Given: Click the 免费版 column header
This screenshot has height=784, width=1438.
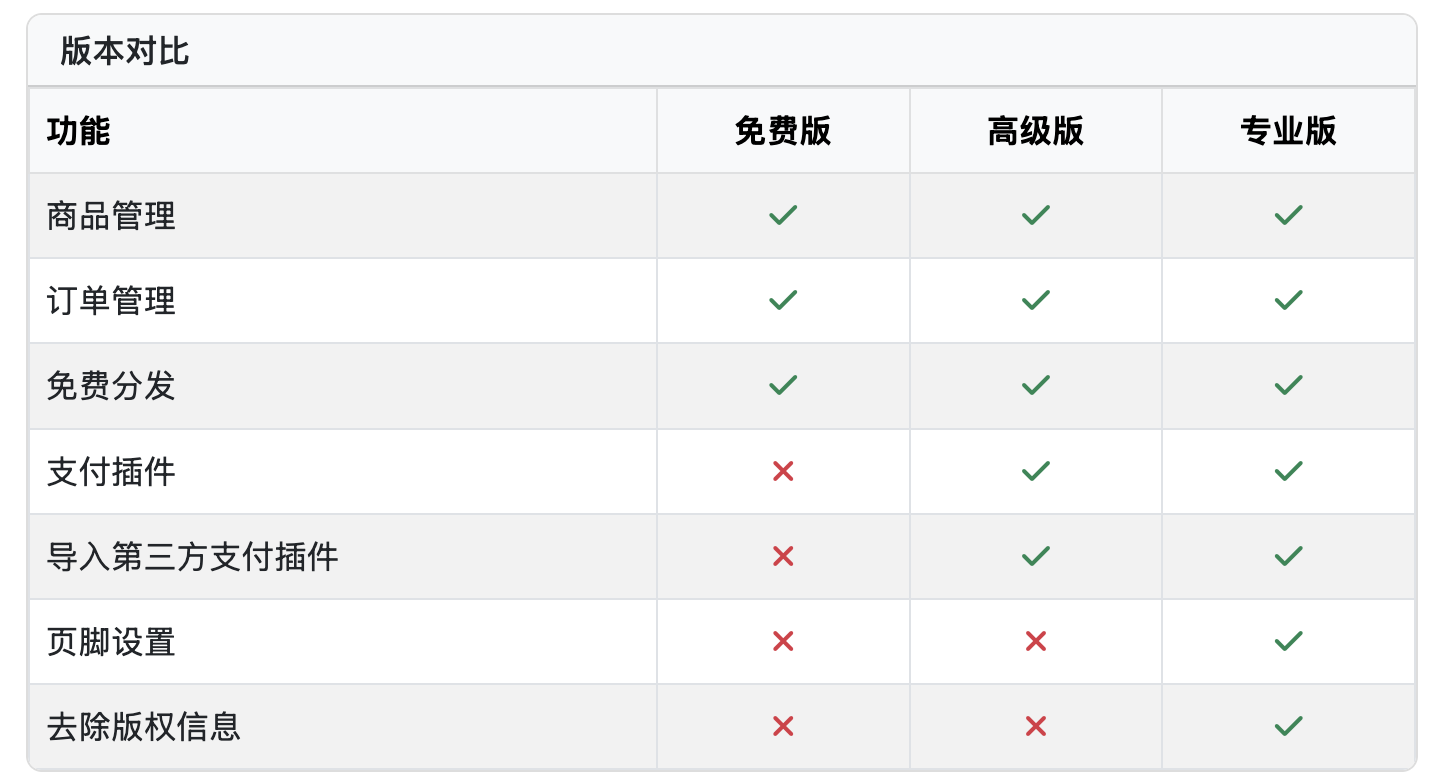Looking at the screenshot, I should (x=783, y=131).
